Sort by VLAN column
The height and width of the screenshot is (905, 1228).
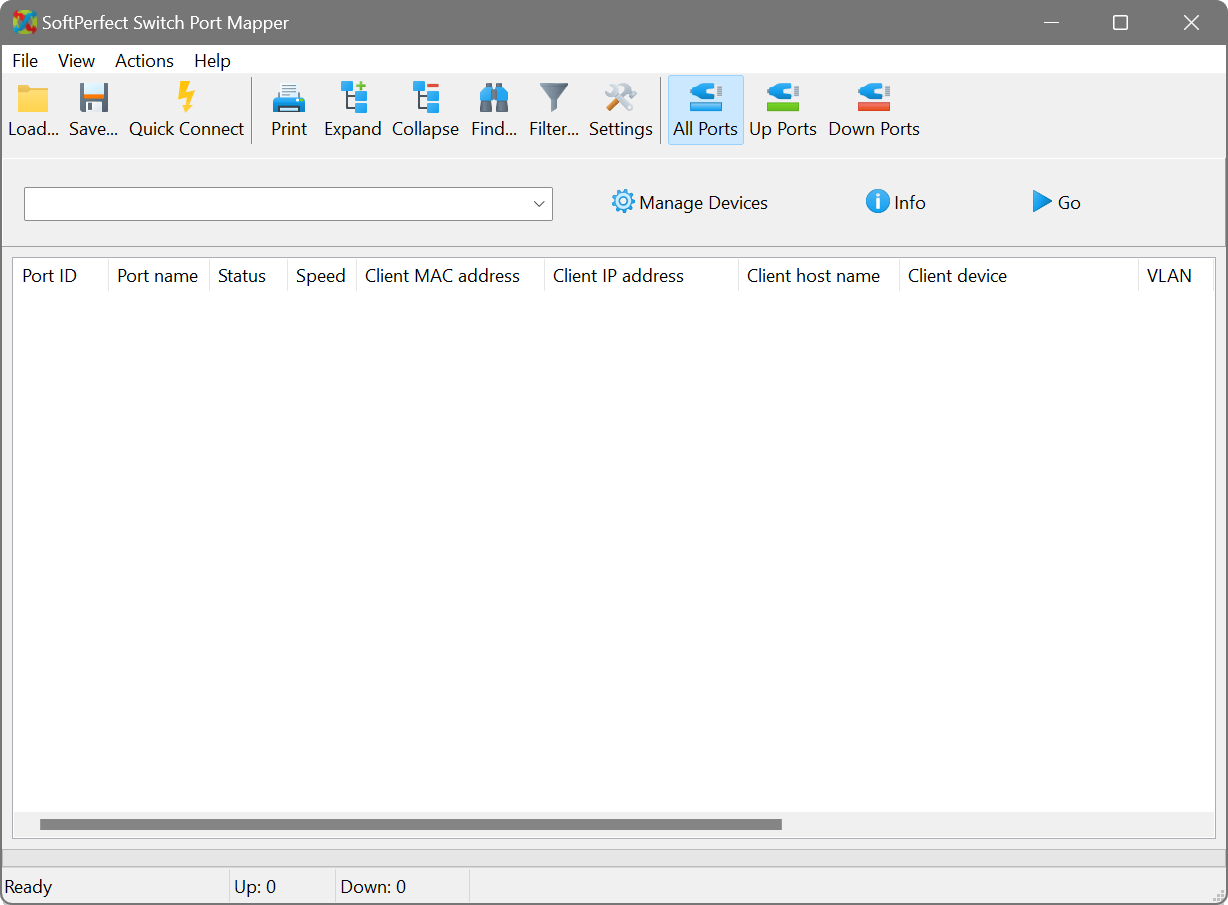tap(1176, 276)
